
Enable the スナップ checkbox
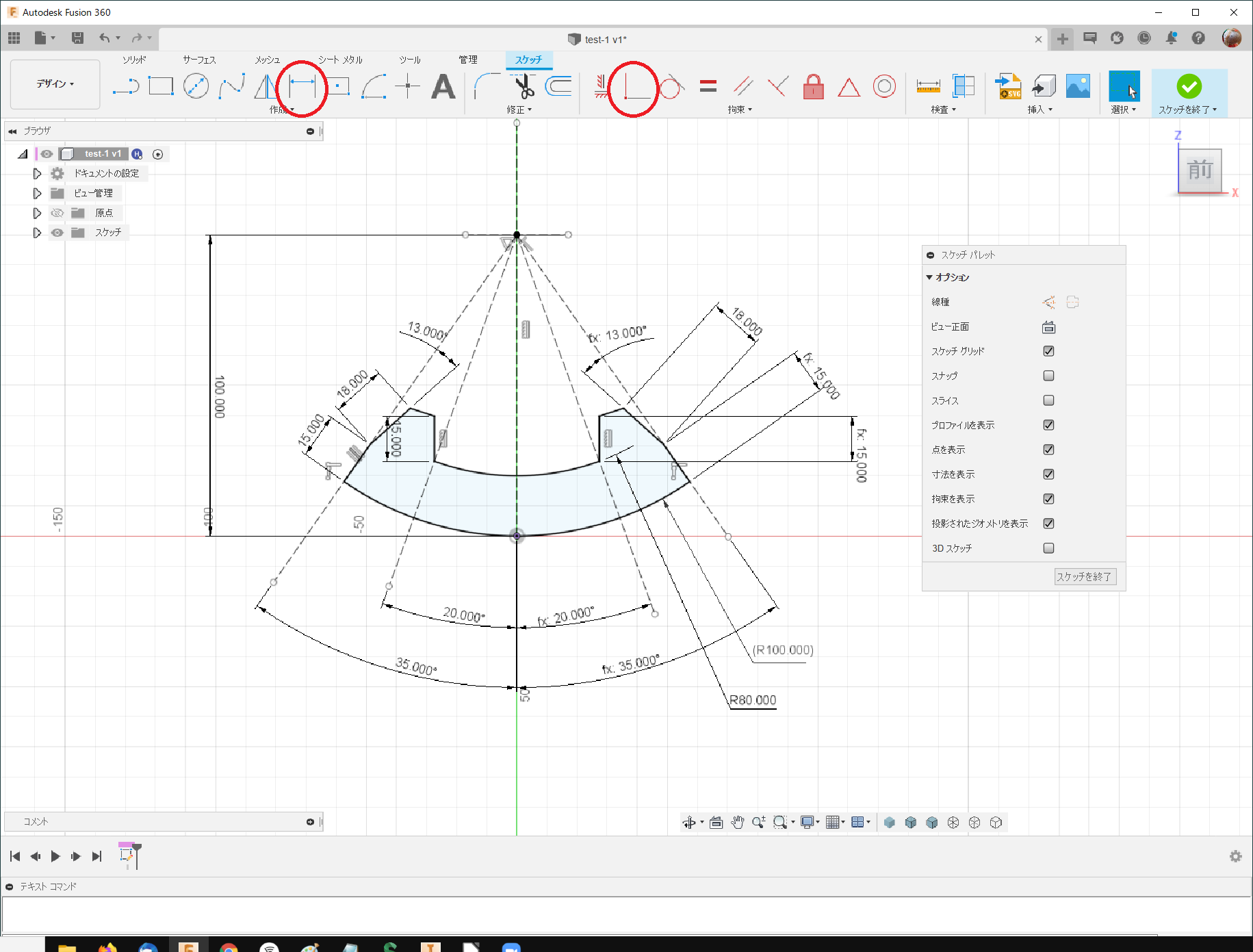[1048, 376]
